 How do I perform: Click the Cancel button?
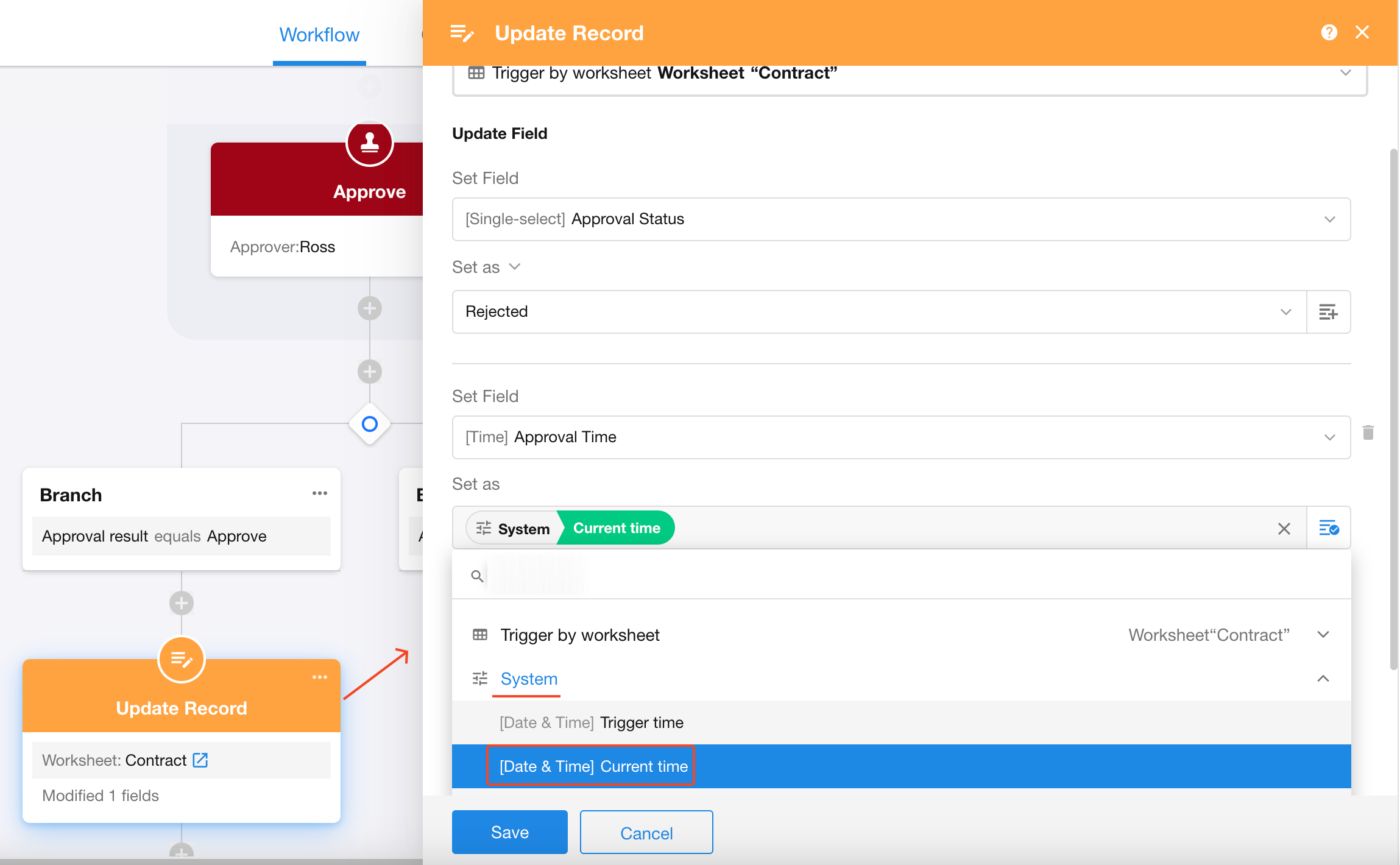point(646,832)
